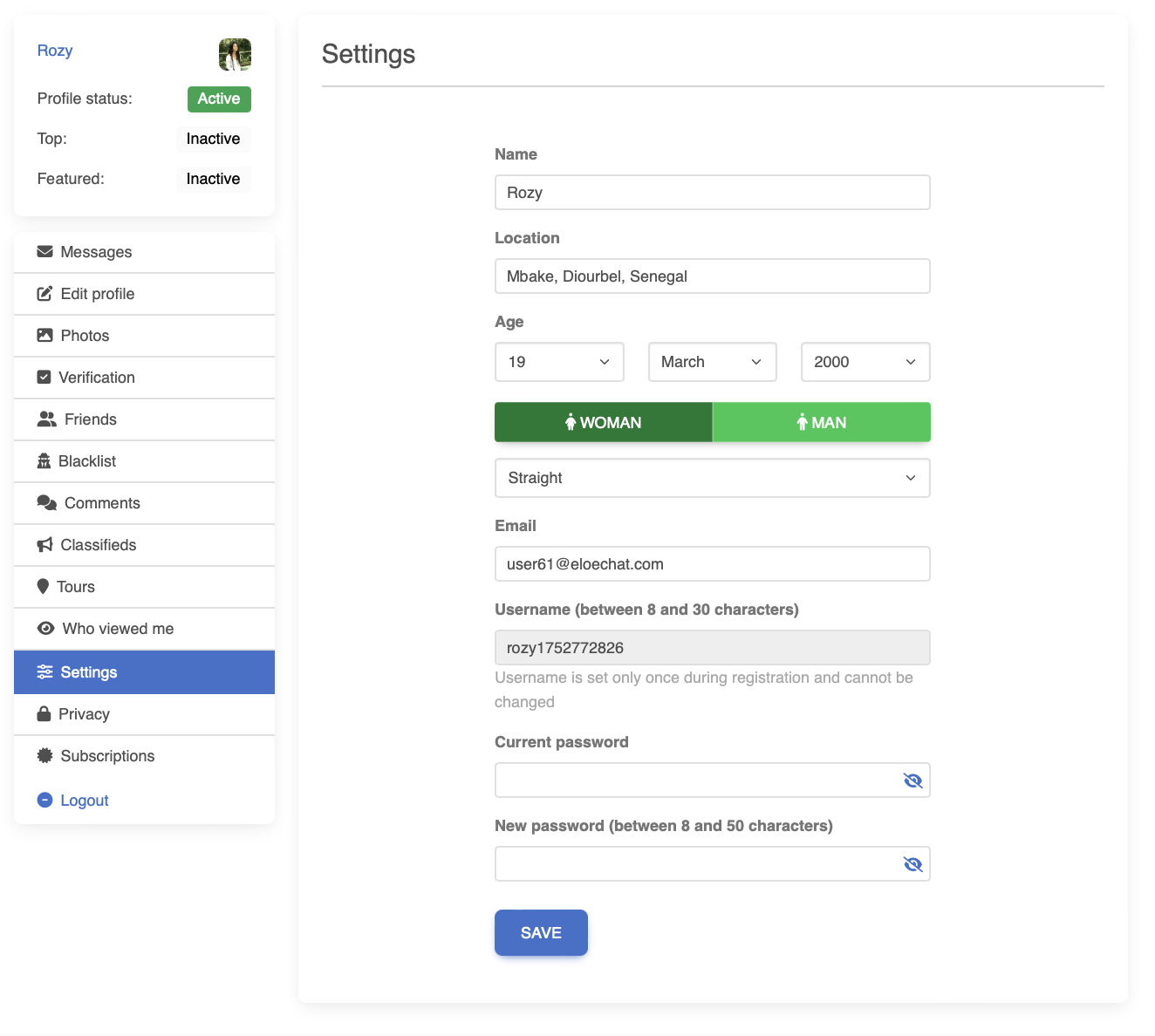The image size is (1155, 1036).
Task: Go to Edit profile in sidebar
Action: pyautogui.click(x=144, y=294)
